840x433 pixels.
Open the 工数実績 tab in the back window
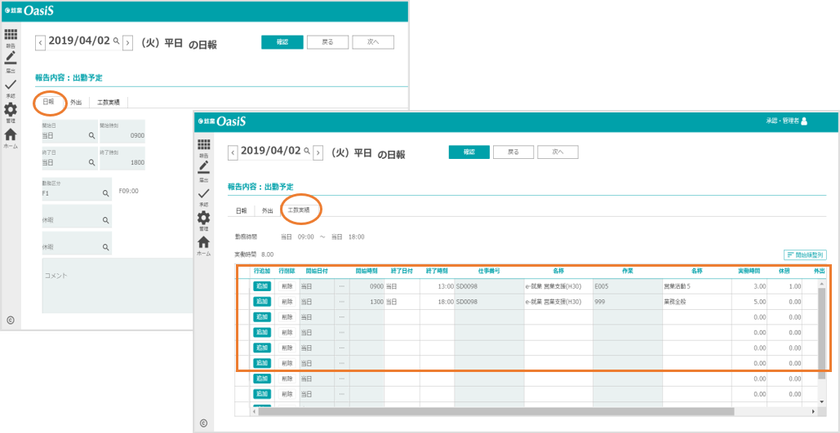pyautogui.click(x=109, y=102)
